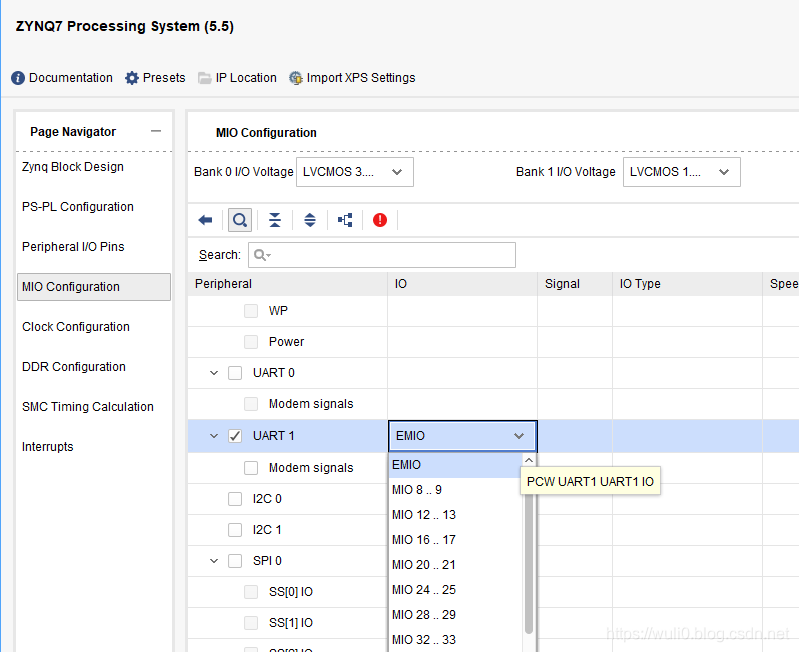The width and height of the screenshot is (799, 652).
Task: Open the Presets gear icon
Action: (132, 78)
